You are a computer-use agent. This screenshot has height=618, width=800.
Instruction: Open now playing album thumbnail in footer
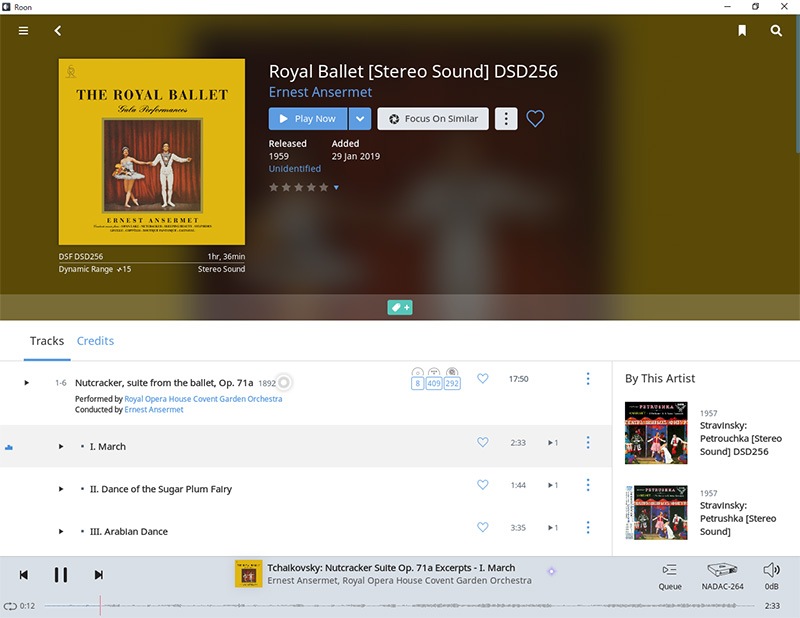point(248,574)
